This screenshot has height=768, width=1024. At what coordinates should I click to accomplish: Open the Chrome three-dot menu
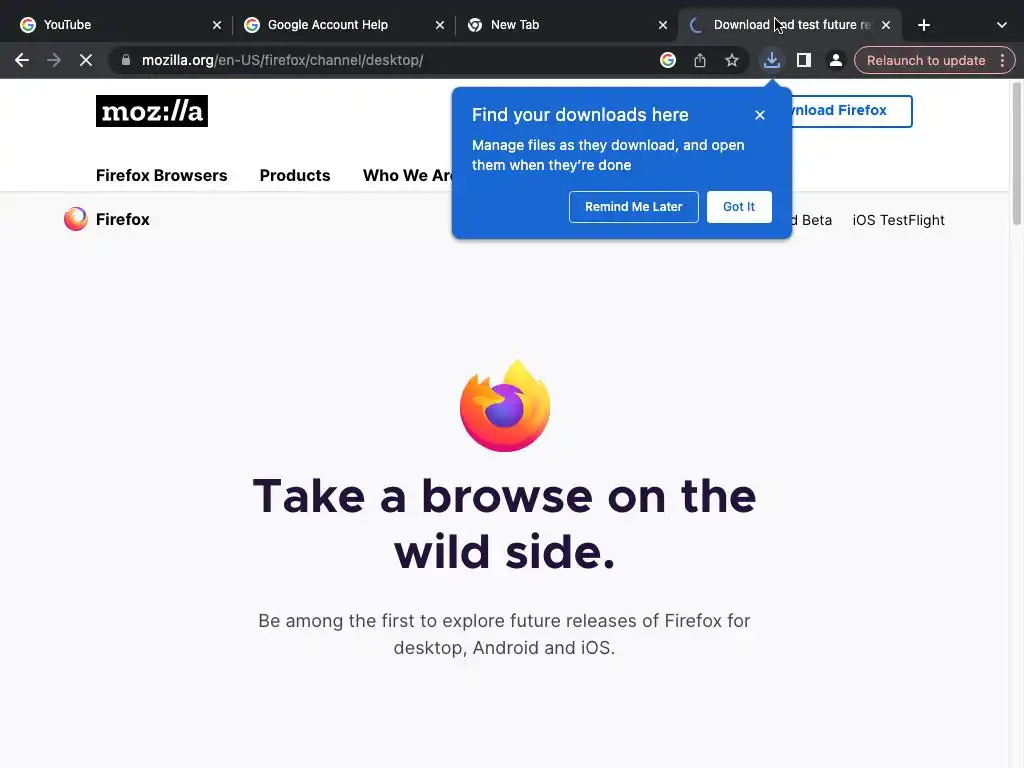coord(1002,60)
